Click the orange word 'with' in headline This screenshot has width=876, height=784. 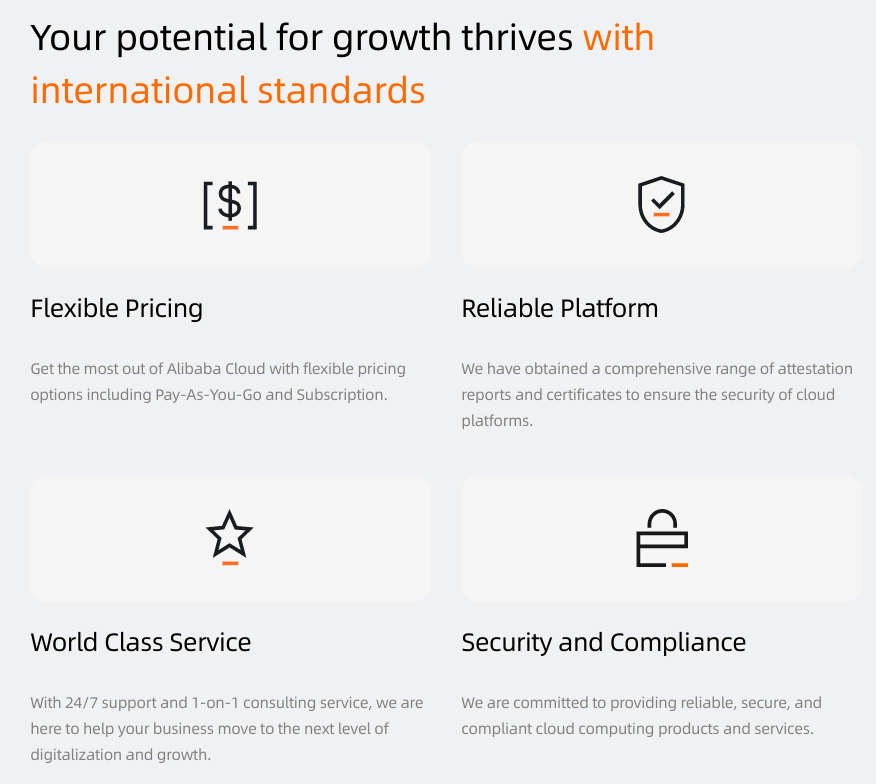618,38
